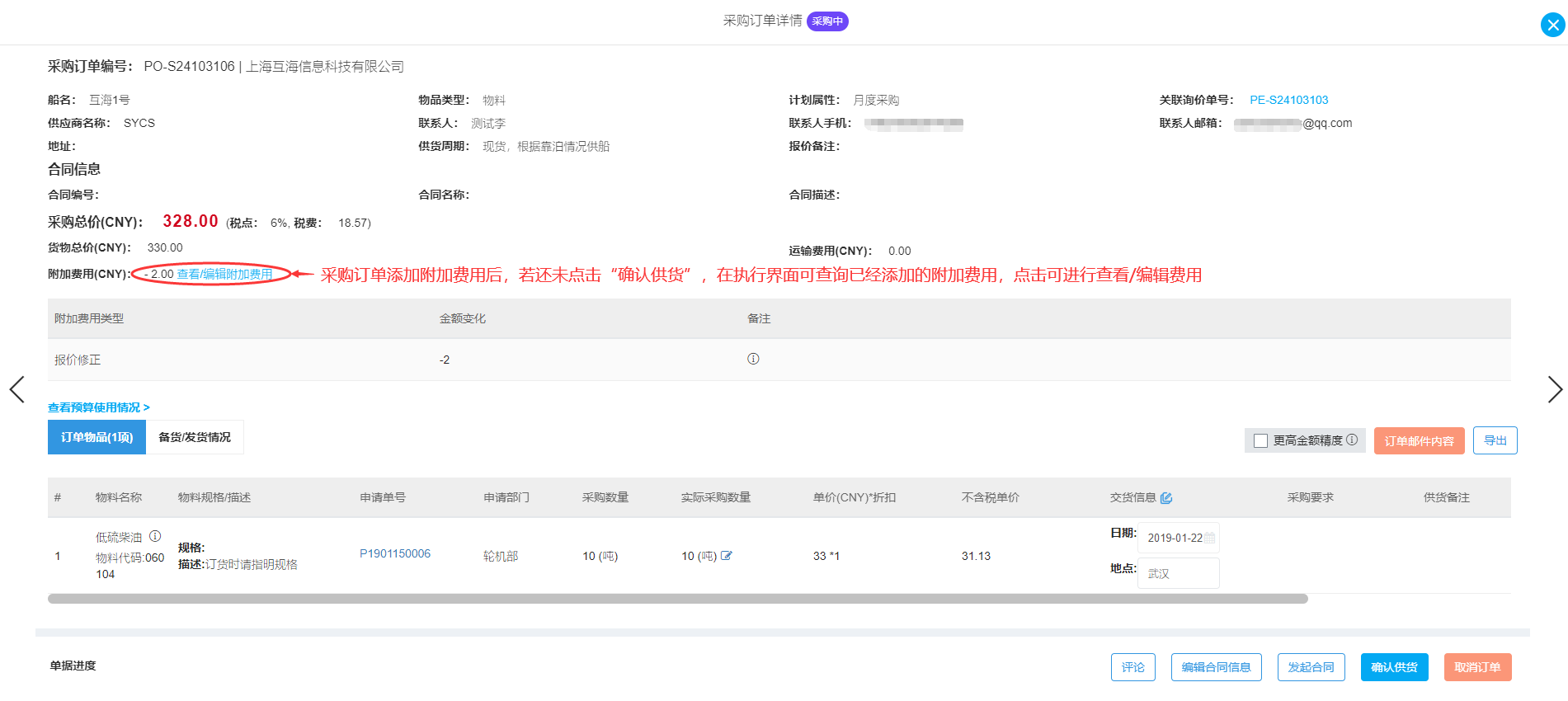This screenshot has width=1568, height=701.
Task: Switch to 备货/发货情况 tab
Action: 195,437
